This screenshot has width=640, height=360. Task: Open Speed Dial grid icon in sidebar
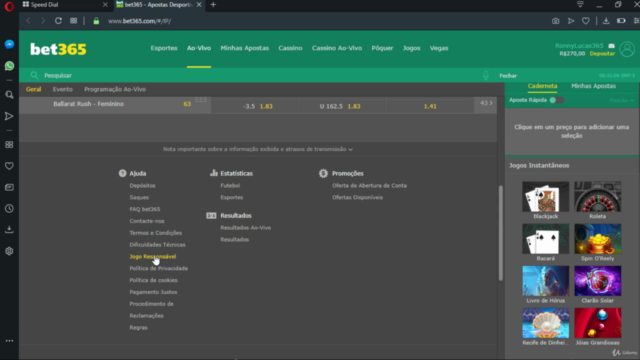click(9, 145)
